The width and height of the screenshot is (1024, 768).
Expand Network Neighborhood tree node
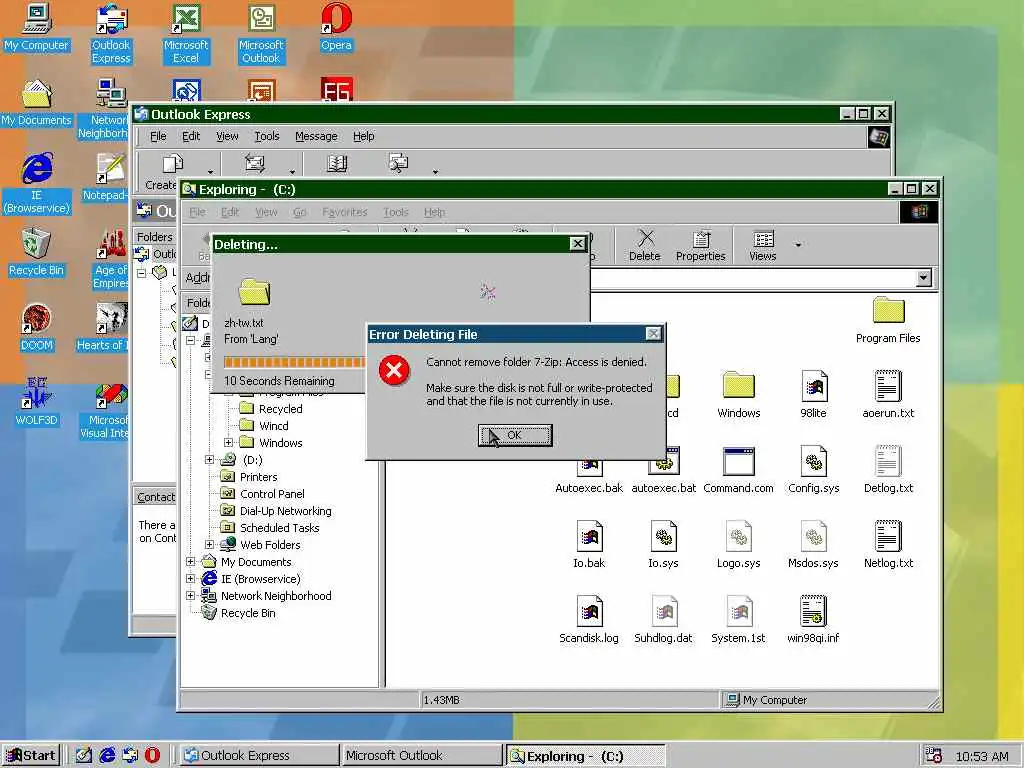pos(190,596)
